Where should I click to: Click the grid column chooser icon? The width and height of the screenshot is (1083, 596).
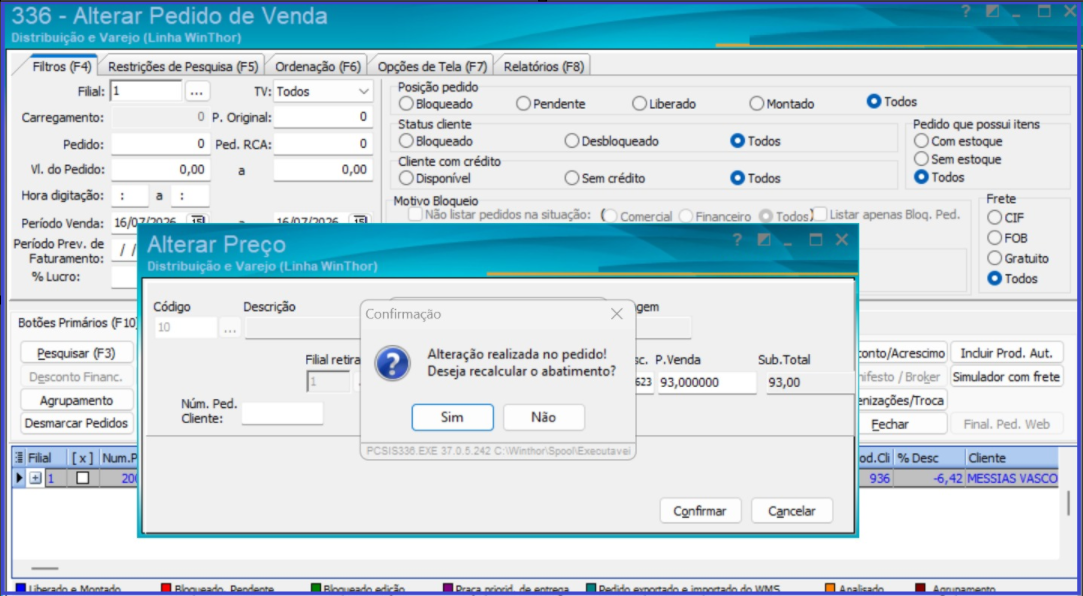19,457
